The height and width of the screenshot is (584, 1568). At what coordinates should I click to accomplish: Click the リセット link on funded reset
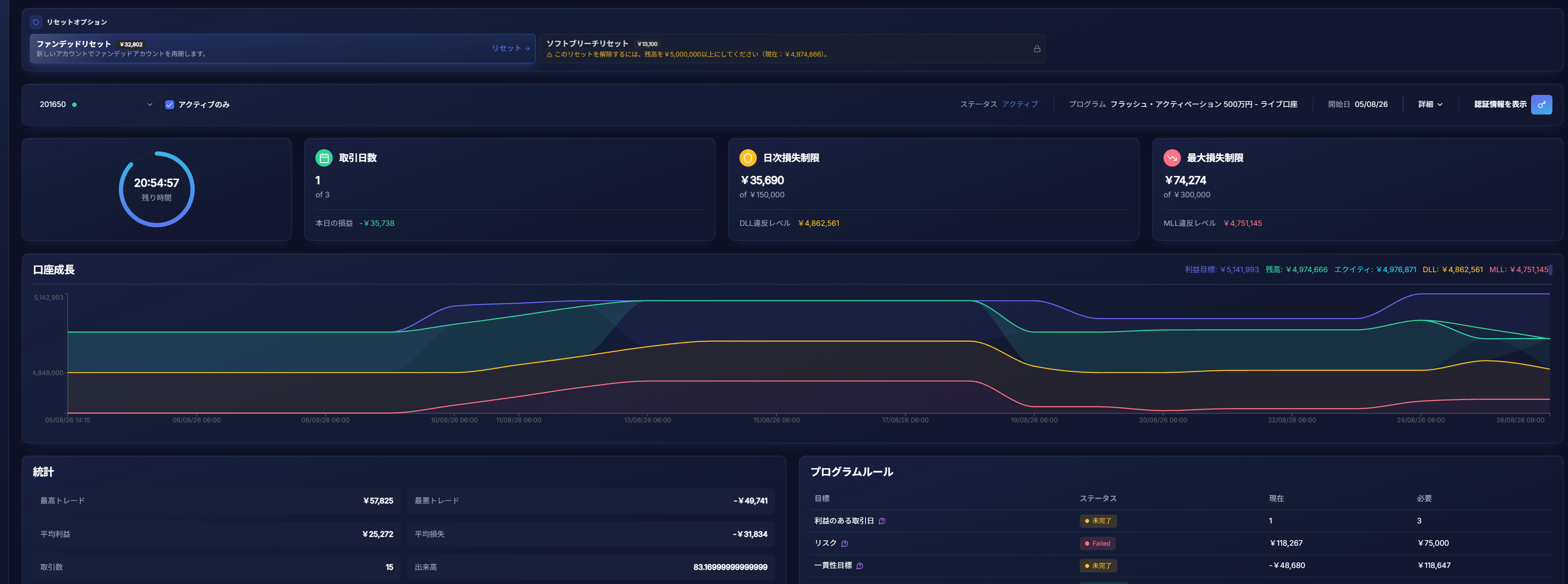tap(510, 48)
